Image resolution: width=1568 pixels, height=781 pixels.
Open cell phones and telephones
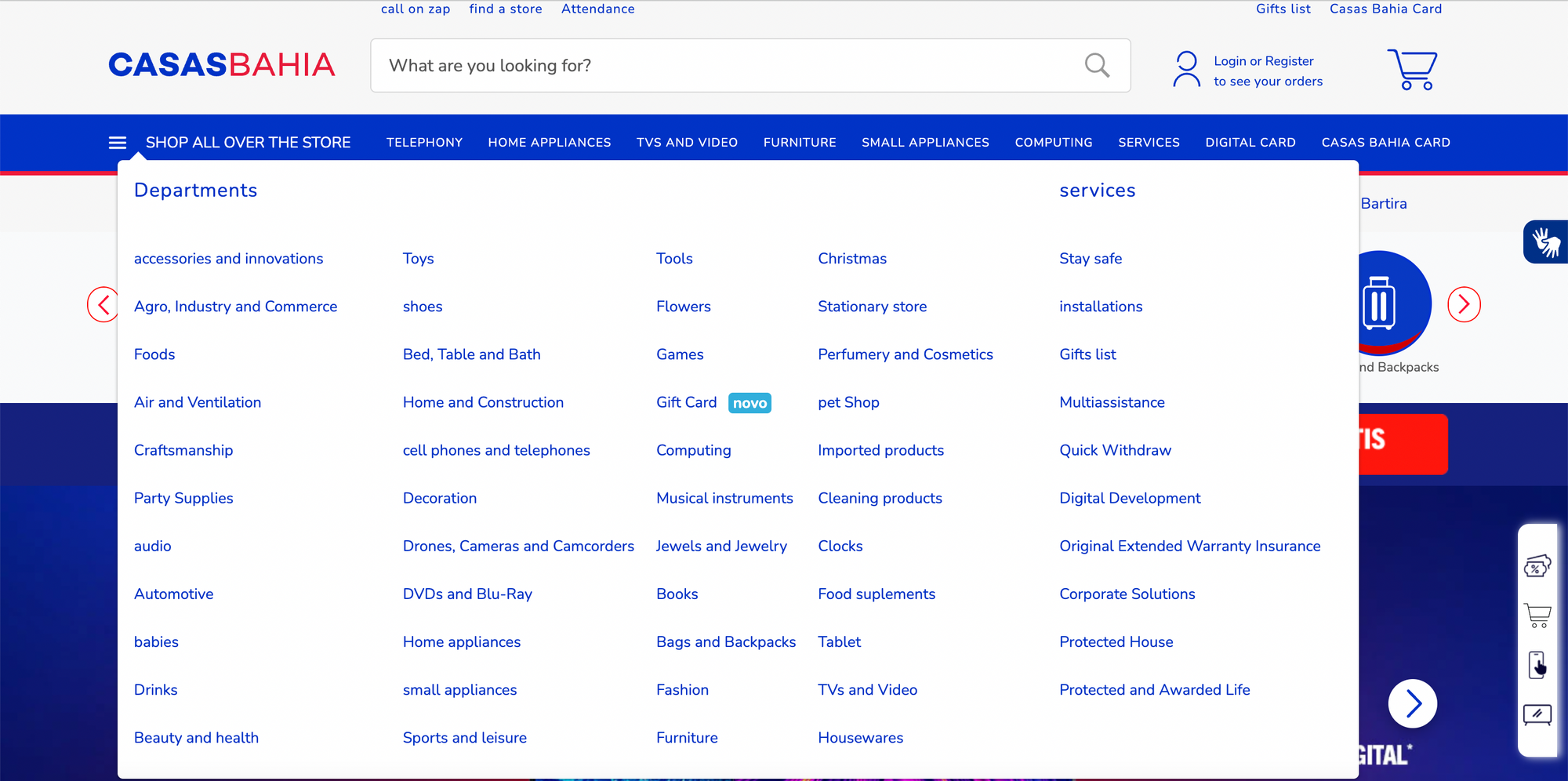click(x=496, y=450)
